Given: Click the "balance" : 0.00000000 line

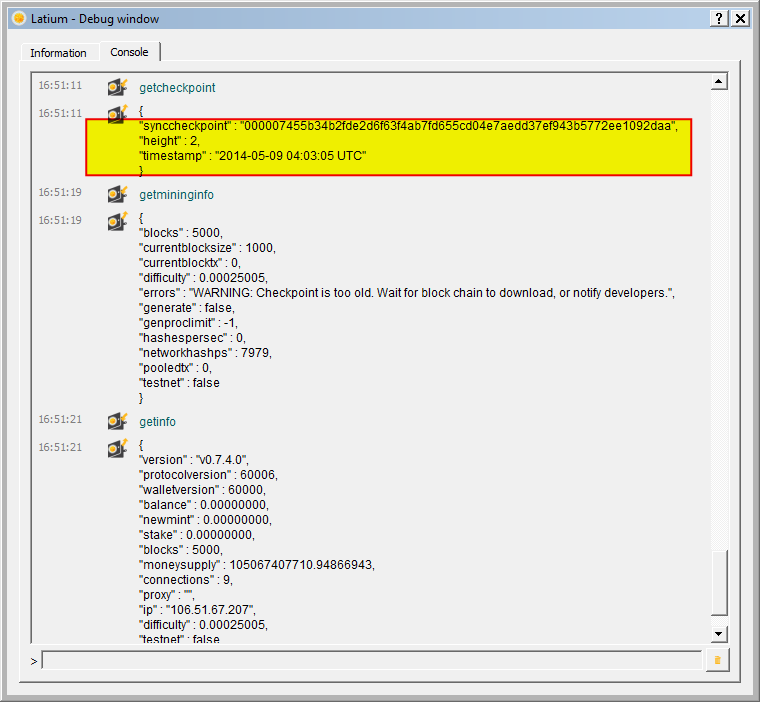Looking at the screenshot, I should pos(204,505).
